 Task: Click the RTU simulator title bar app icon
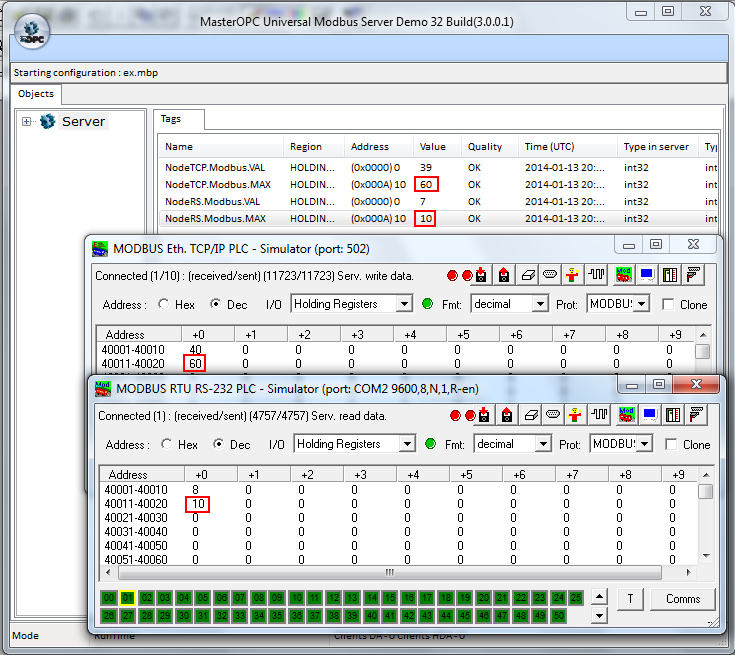pyautogui.click(x=103, y=389)
